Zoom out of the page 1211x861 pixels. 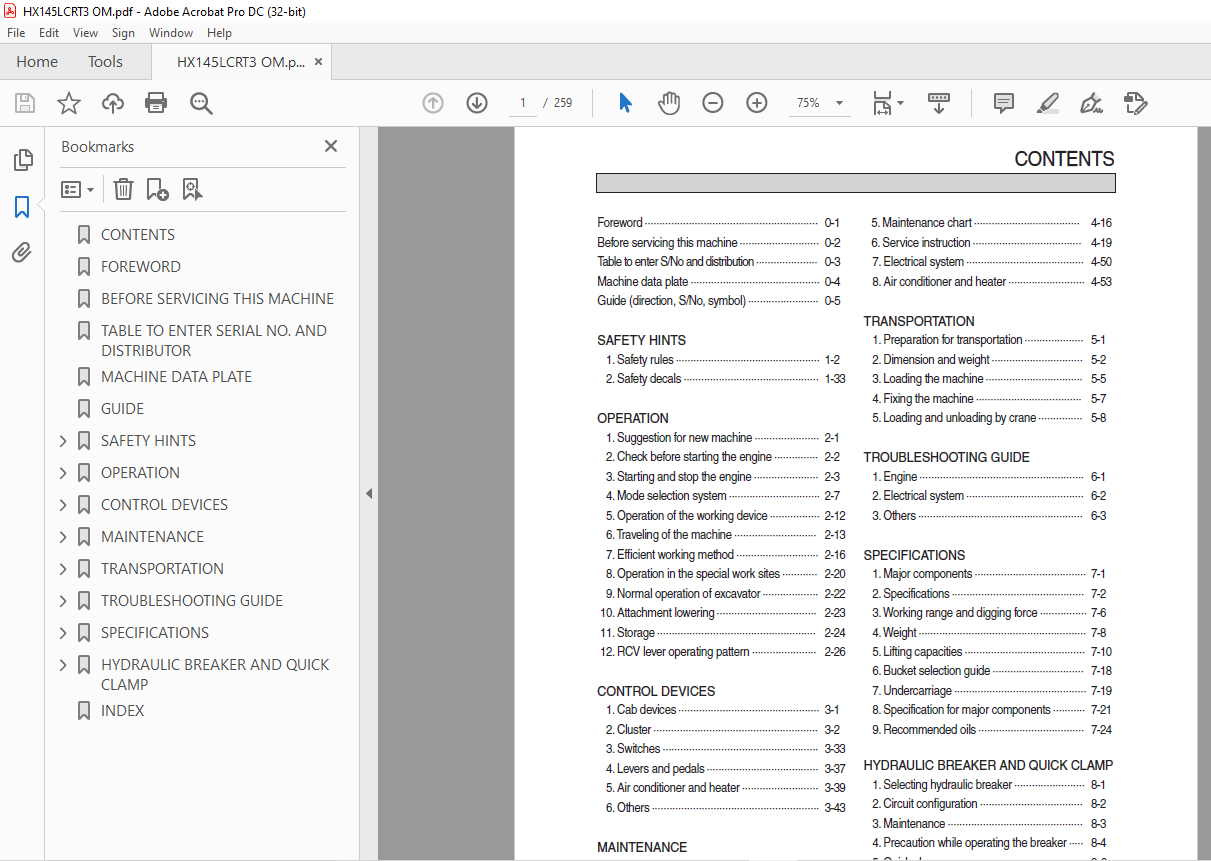point(713,103)
